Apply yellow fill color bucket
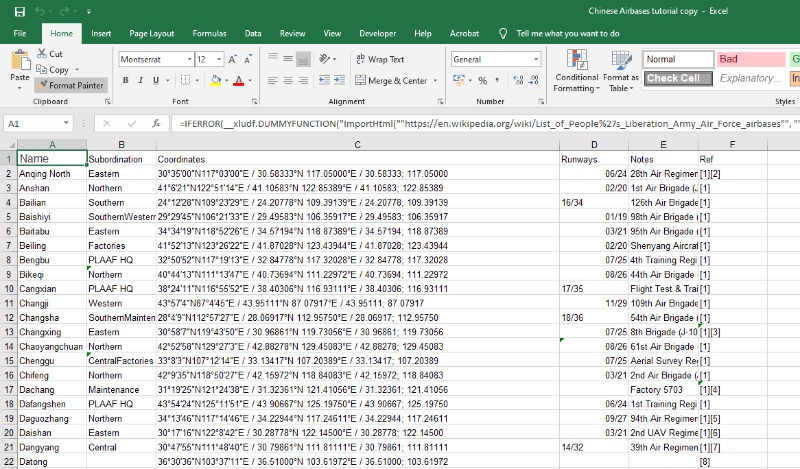The width and height of the screenshot is (800, 469). (x=215, y=80)
